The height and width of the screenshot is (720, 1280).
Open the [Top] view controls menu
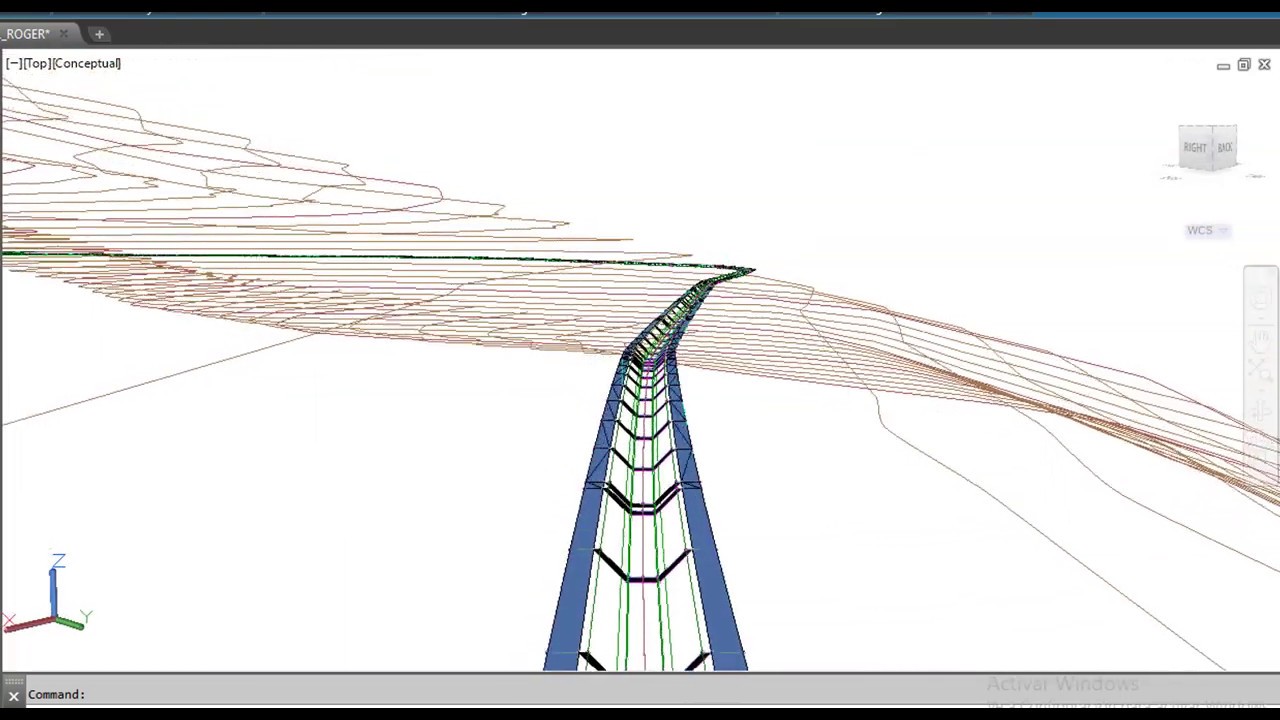37,63
